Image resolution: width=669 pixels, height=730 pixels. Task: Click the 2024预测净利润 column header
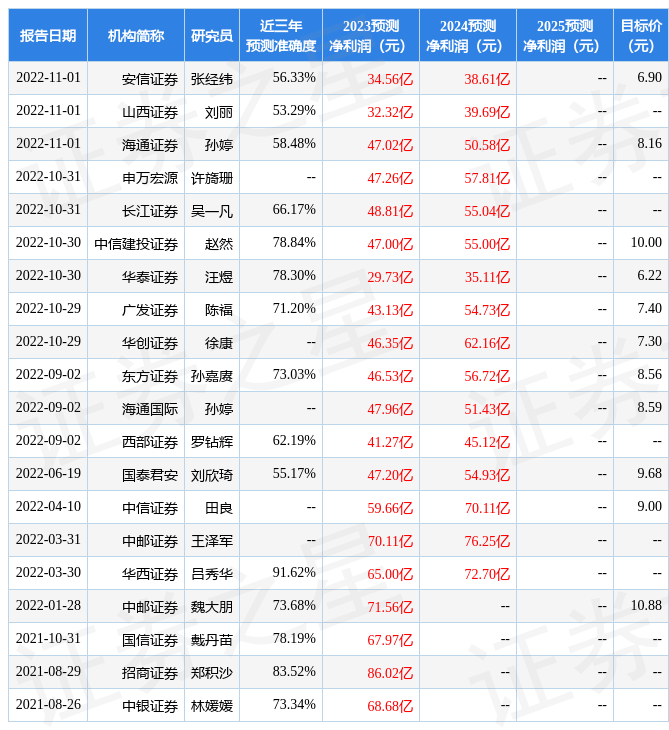point(467,35)
